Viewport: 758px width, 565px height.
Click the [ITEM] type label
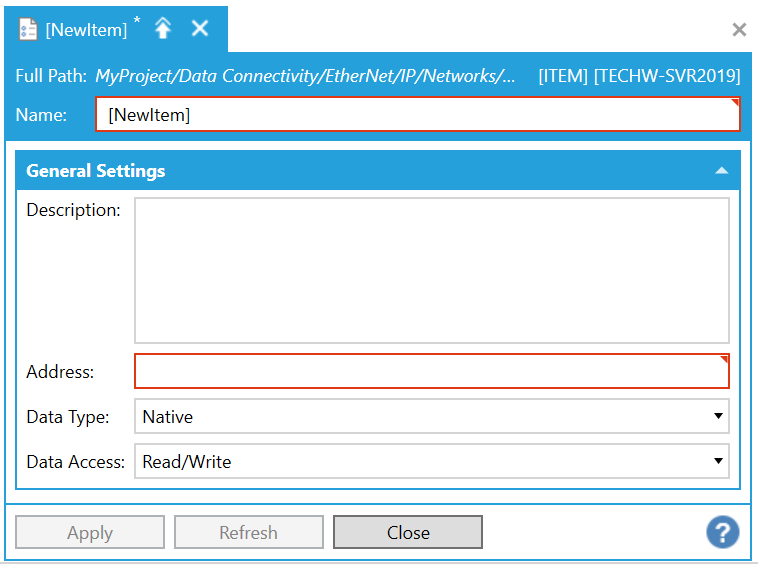(x=563, y=76)
